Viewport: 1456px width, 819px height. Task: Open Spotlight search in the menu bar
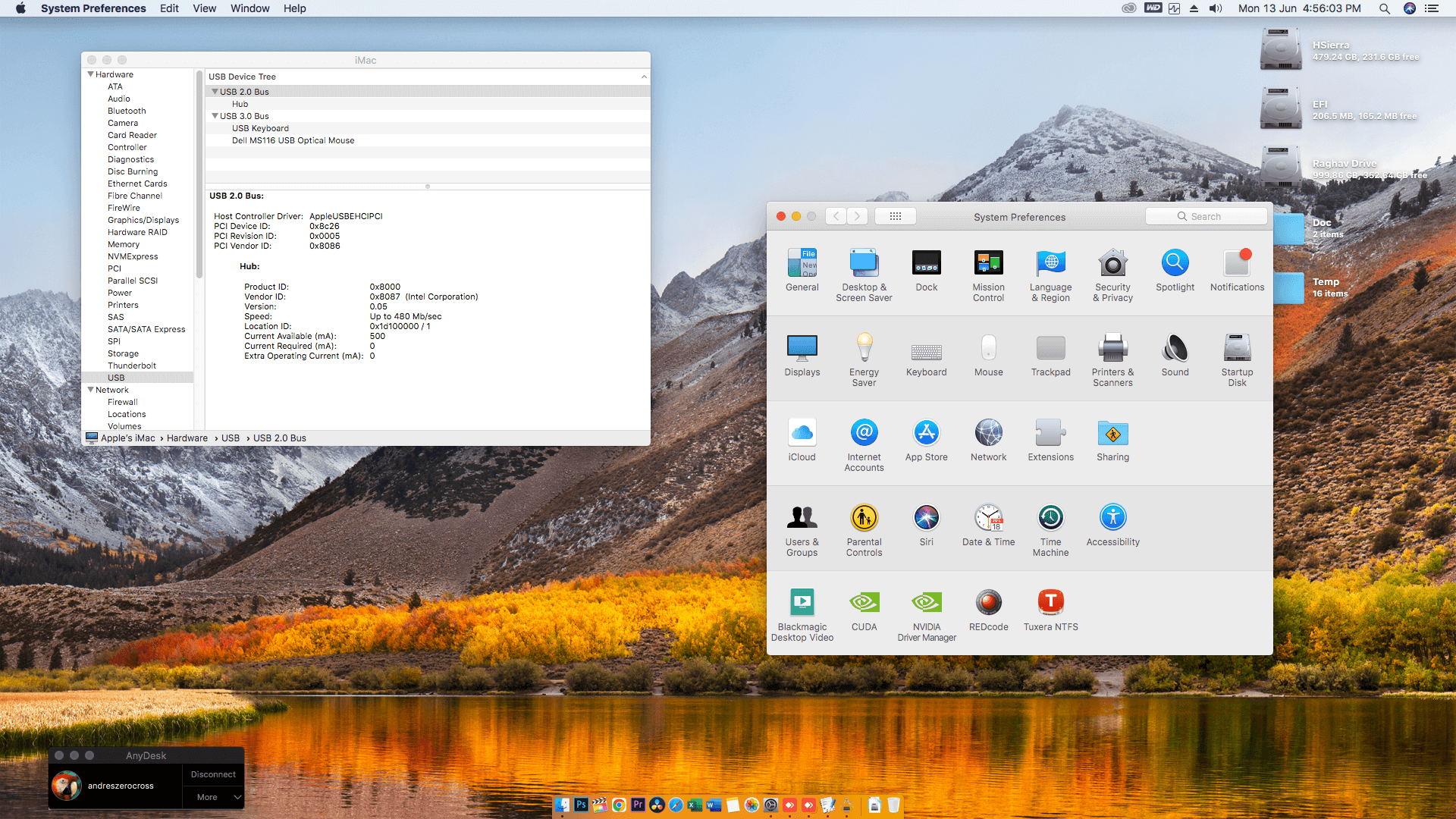point(1384,8)
